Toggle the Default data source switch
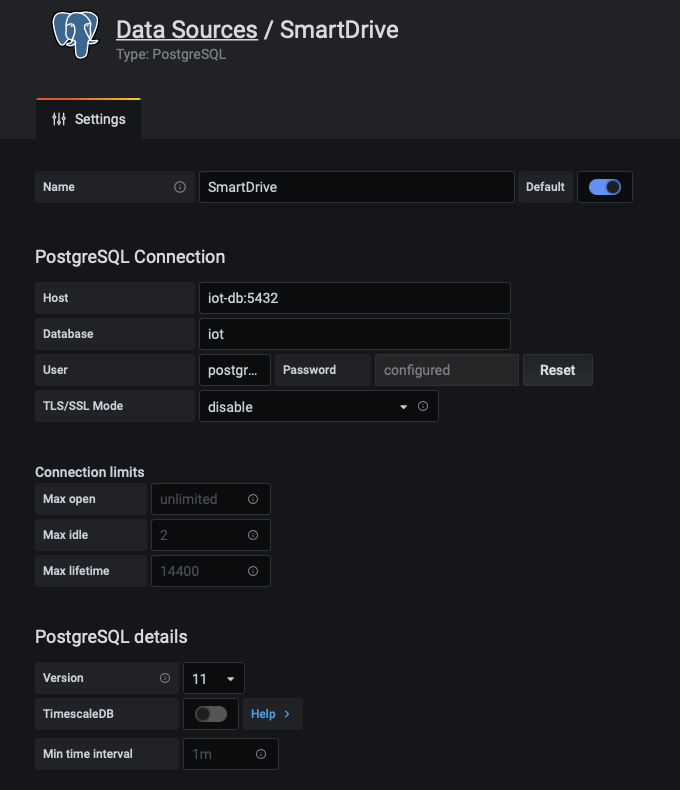Image resolution: width=680 pixels, height=790 pixels. coord(604,187)
